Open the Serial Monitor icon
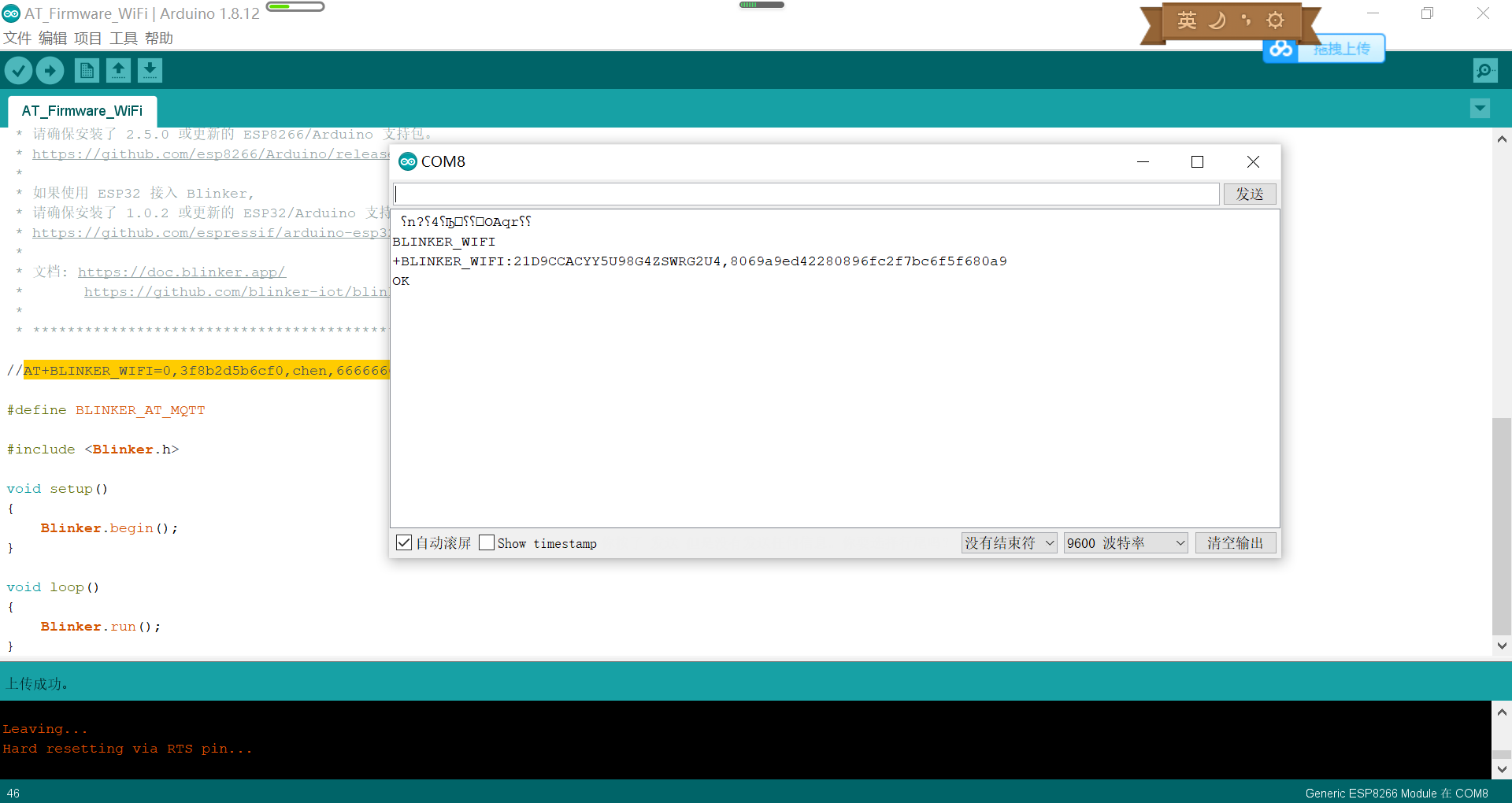 tap(1484, 70)
